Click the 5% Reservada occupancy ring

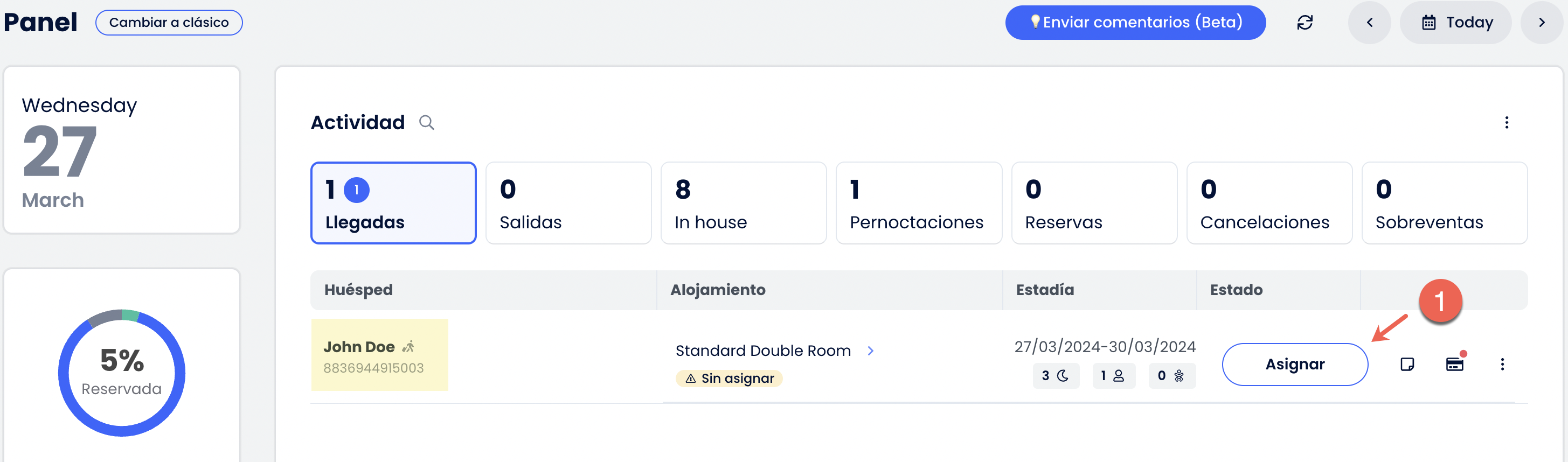tap(122, 373)
